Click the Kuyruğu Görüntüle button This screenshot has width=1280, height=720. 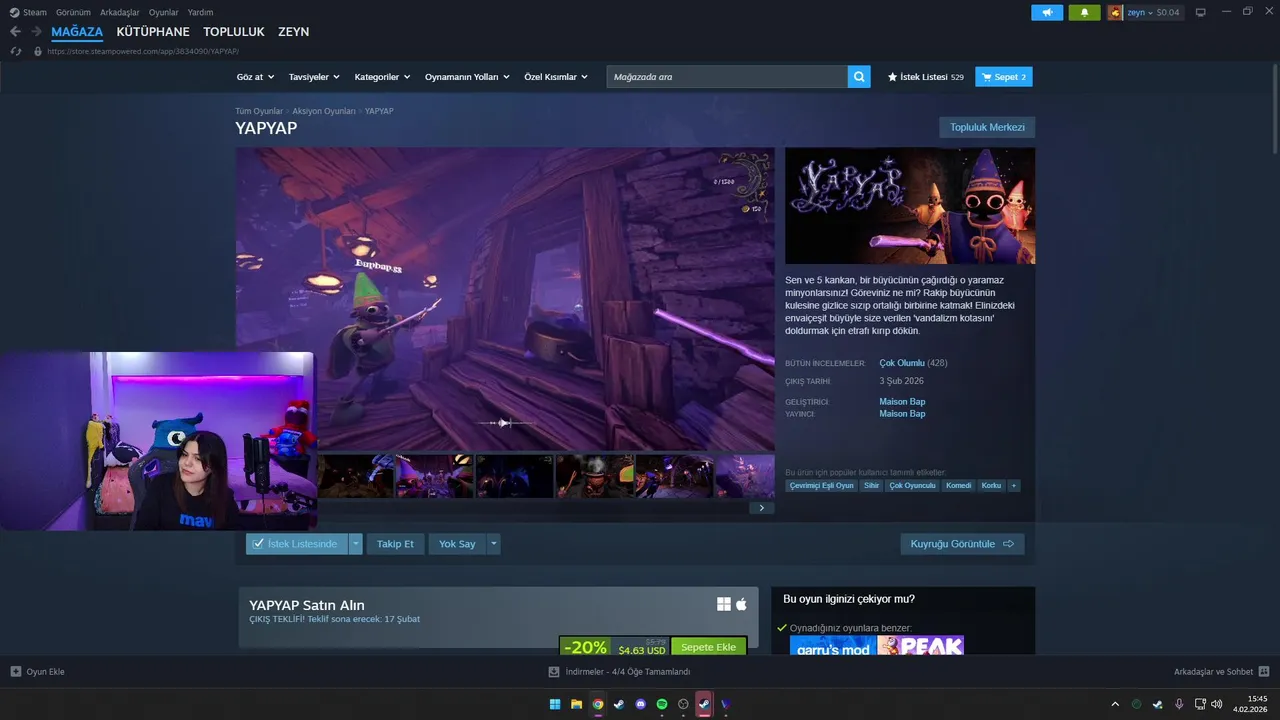[x=962, y=544]
